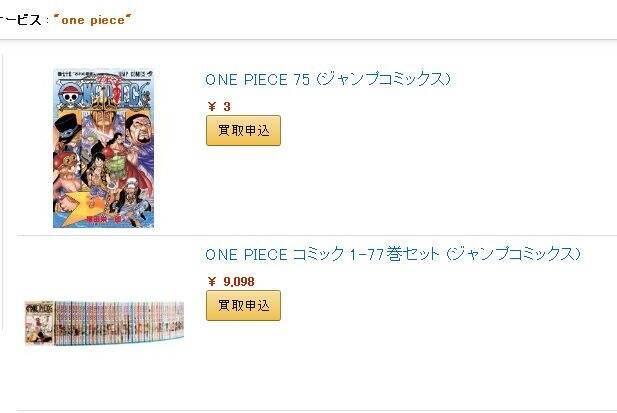The image size is (617, 413).
Task: Click the ービス label in the header
Action: click(22, 20)
